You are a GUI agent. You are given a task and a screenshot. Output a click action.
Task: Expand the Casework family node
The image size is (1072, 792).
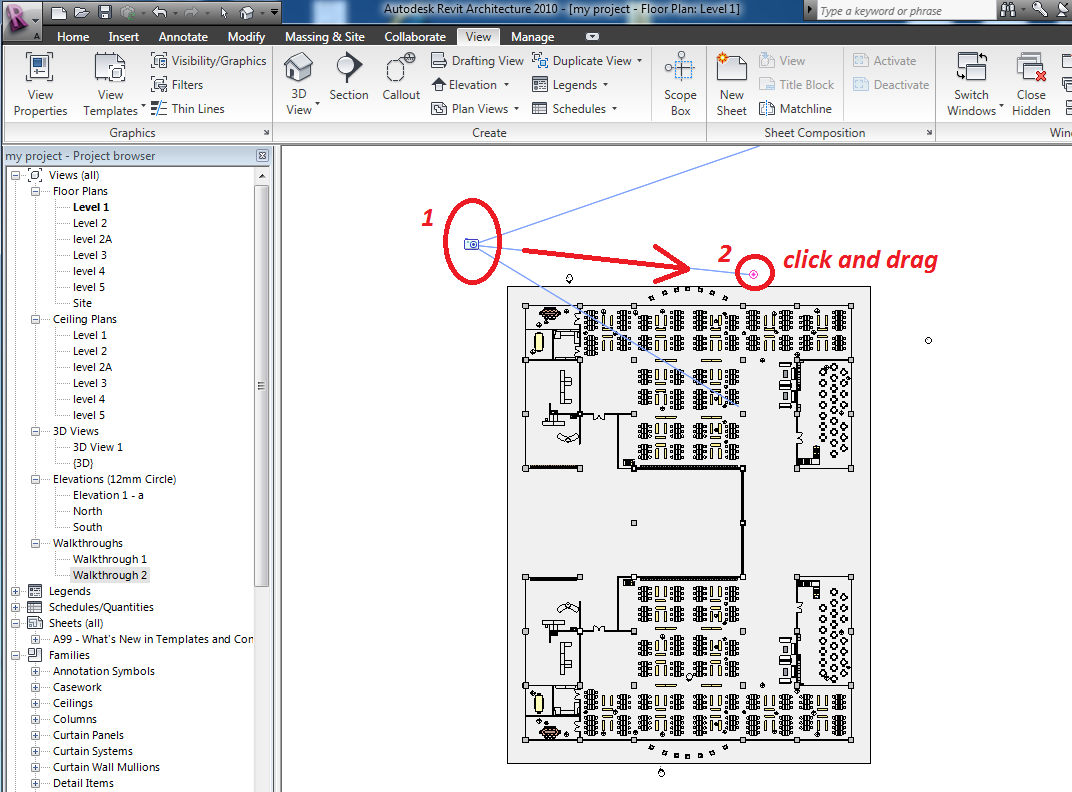tap(36, 687)
